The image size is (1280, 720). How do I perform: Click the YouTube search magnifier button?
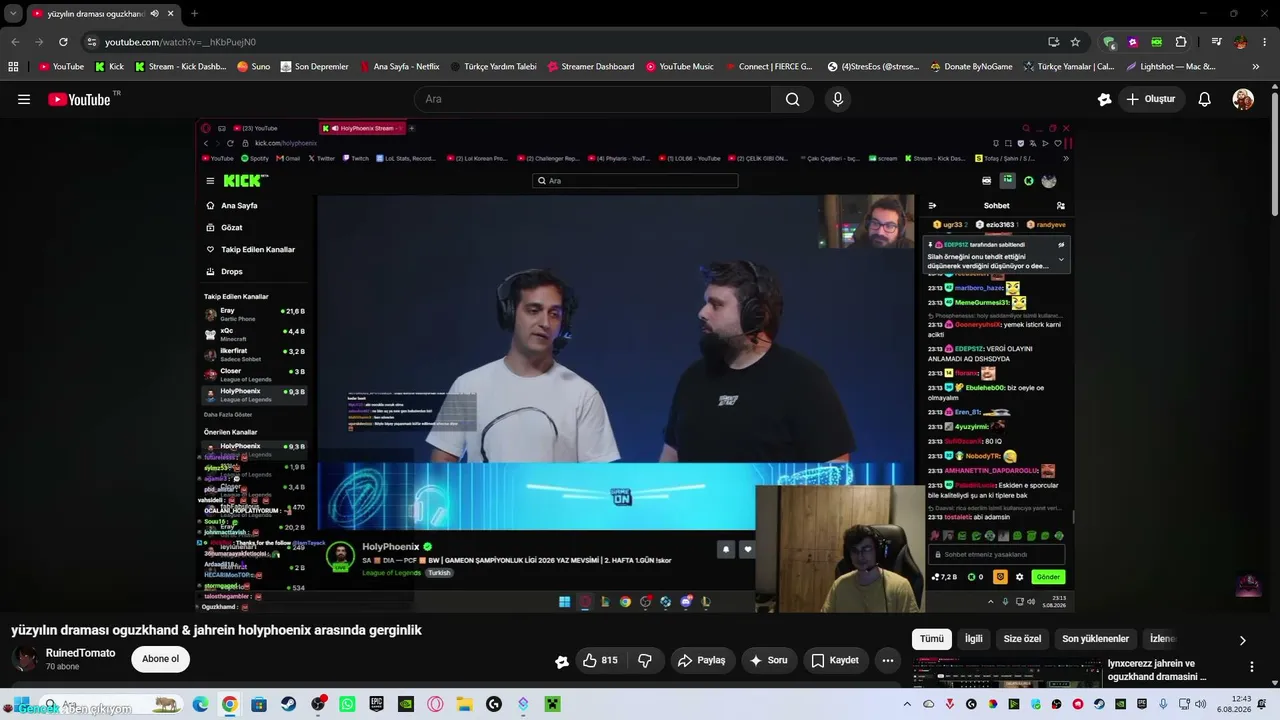[x=792, y=99]
